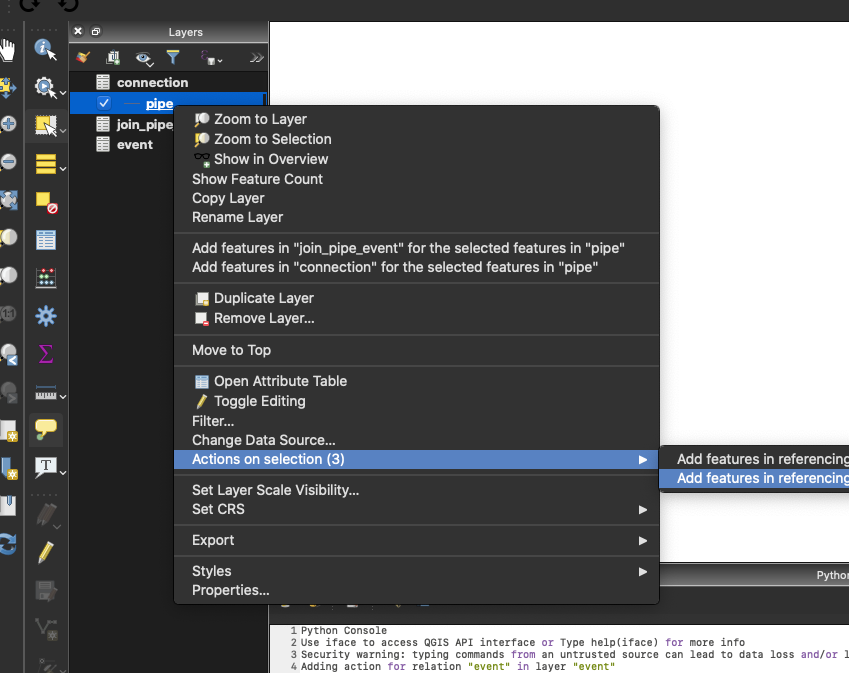The width and height of the screenshot is (849, 673).
Task: Toggle Filter Legend by Map Content funnel
Action: [x=173, y=56]
